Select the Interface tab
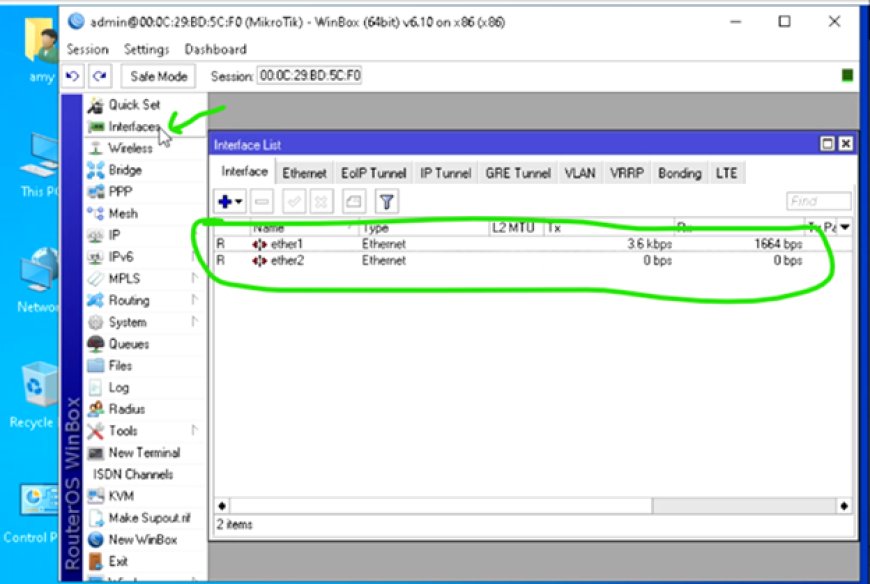 click(x=244, y=171)
